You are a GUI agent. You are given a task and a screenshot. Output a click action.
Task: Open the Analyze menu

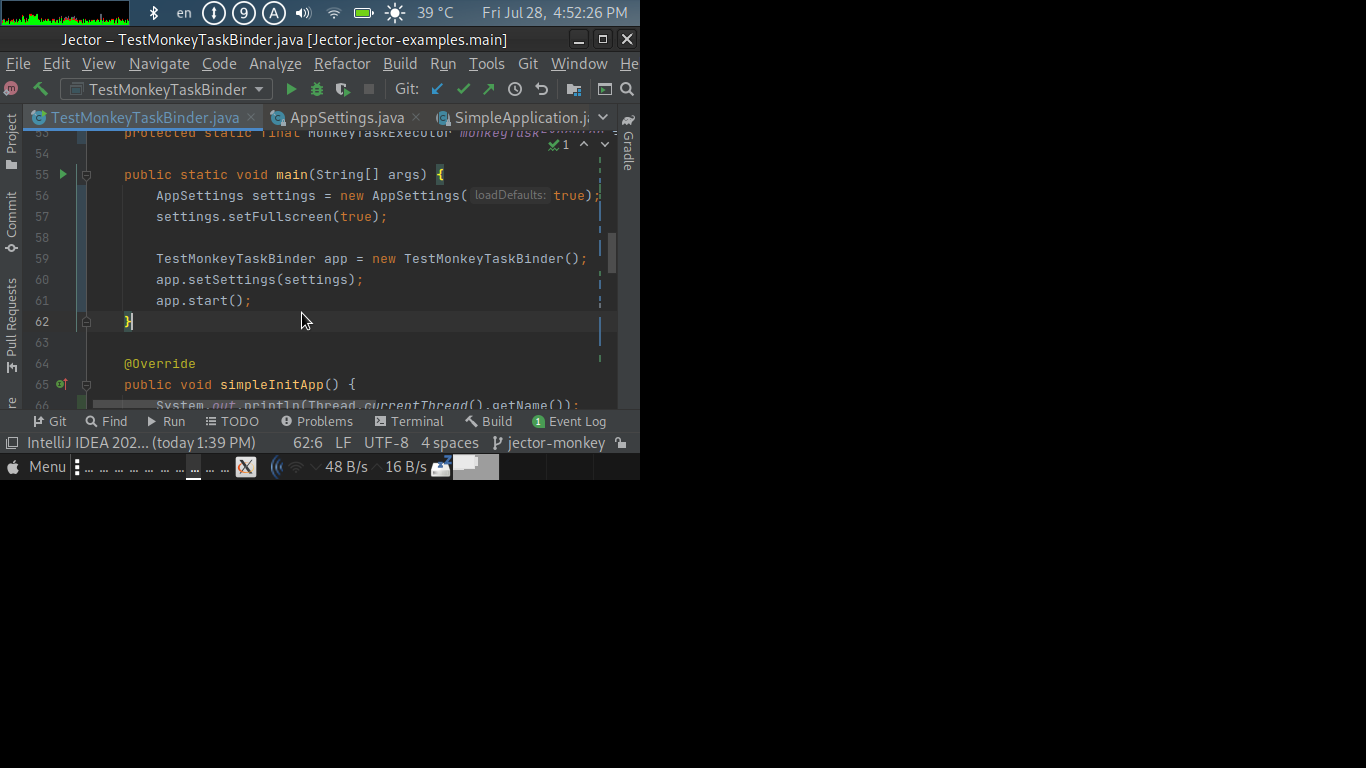click(x=275, y=63)
